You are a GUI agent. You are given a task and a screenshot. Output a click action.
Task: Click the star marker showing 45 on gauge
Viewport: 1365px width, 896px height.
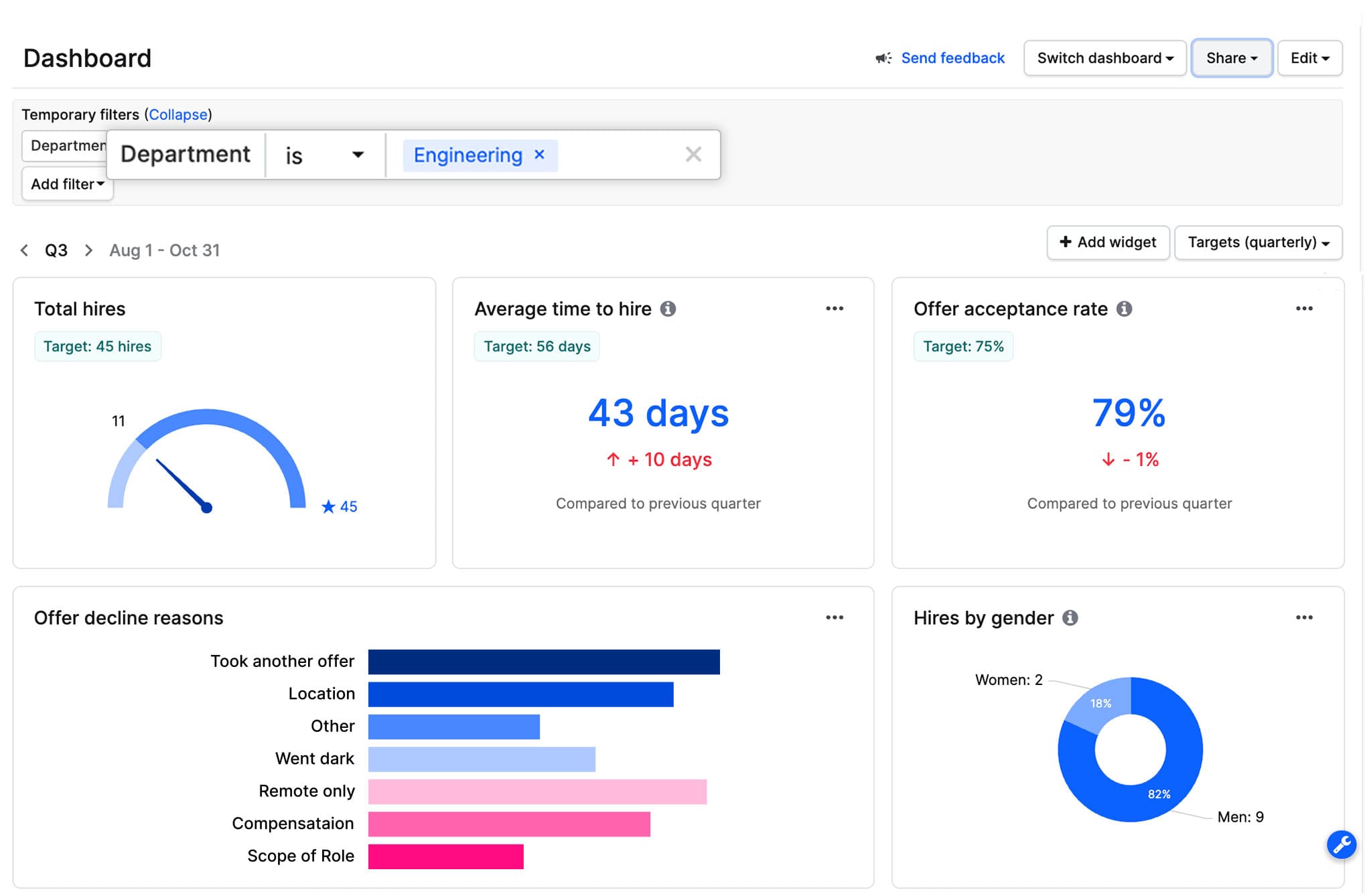pyautogui.click(x=330, y=507)
